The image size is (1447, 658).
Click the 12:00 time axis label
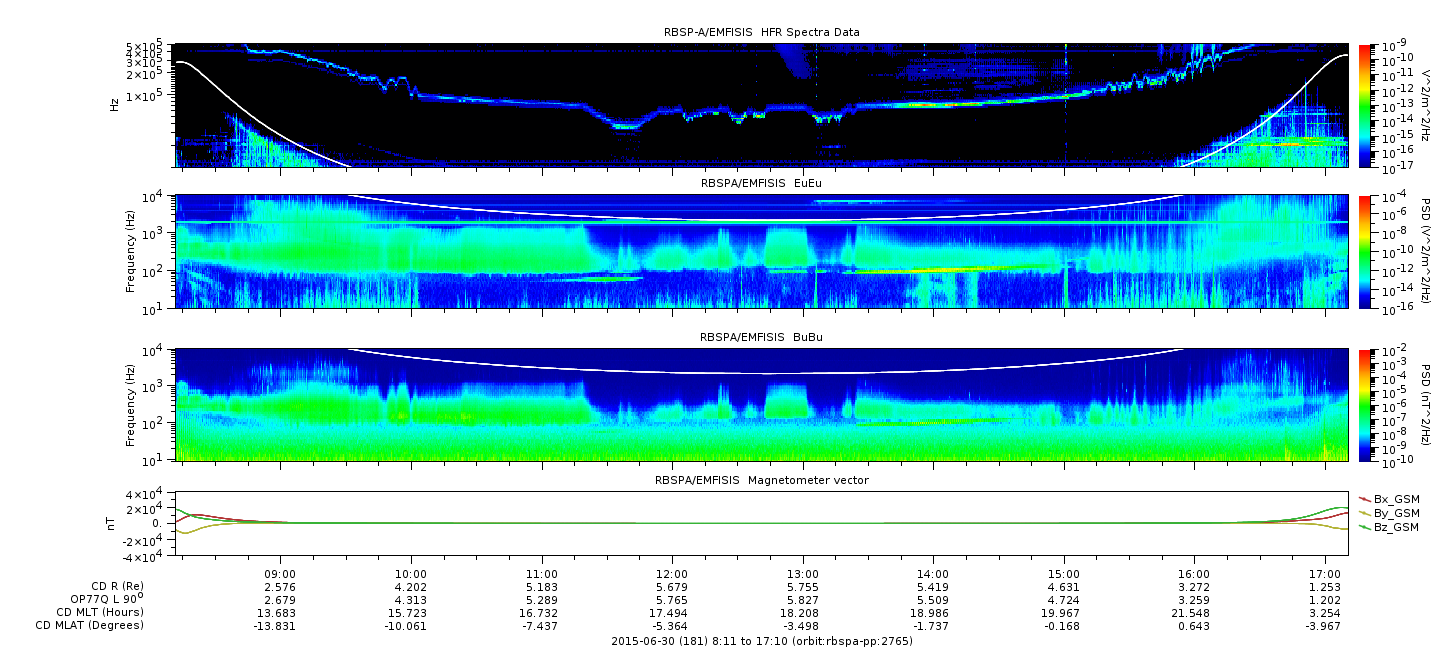coord(672,573)
